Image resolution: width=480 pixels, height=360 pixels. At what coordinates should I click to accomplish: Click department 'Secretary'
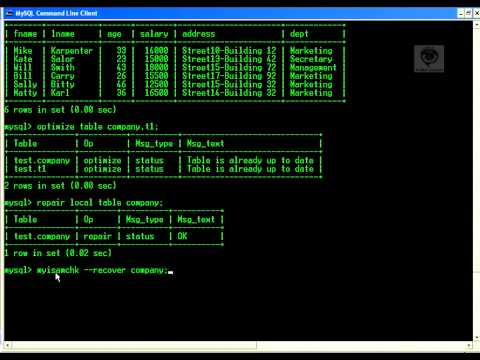(x=311, y=59)
